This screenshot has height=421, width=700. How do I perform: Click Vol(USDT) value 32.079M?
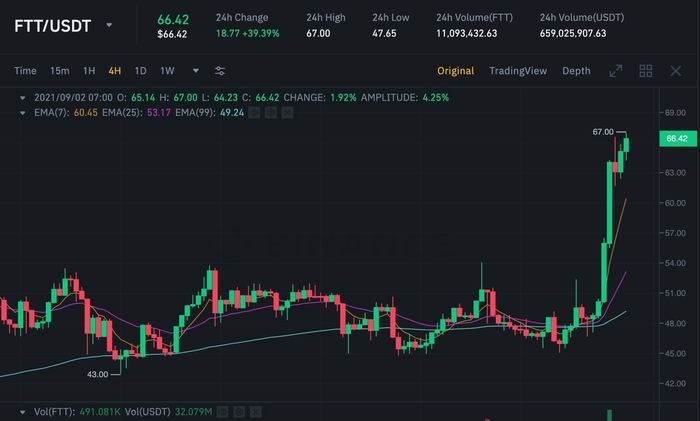pyautogui.click(x=193, y=412)
